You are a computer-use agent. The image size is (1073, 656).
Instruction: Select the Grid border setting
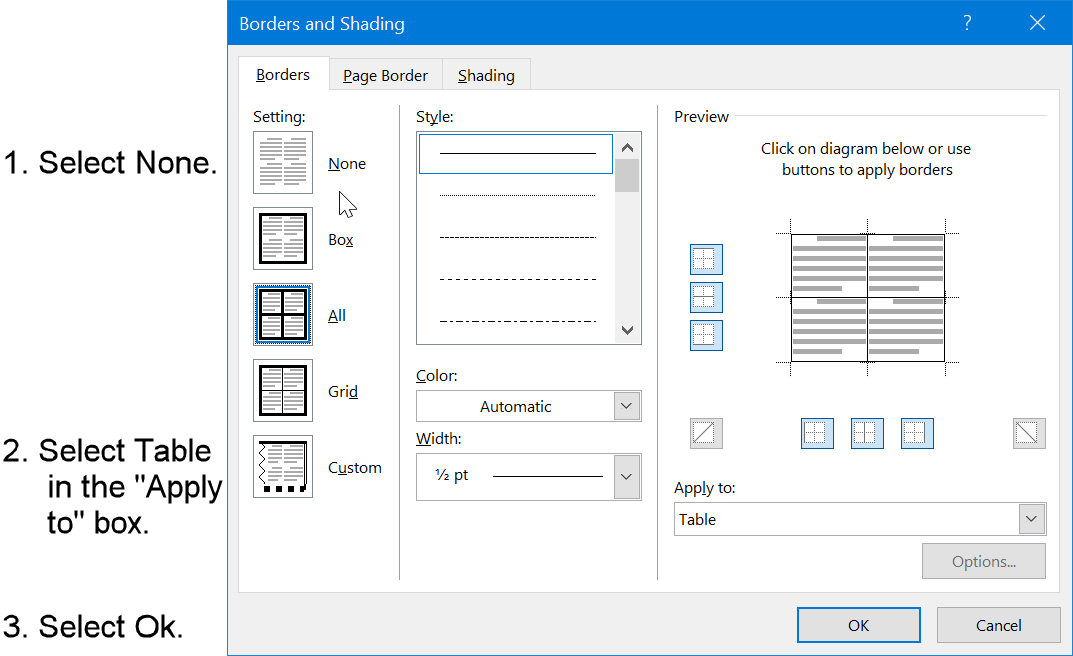coord(283,390)
